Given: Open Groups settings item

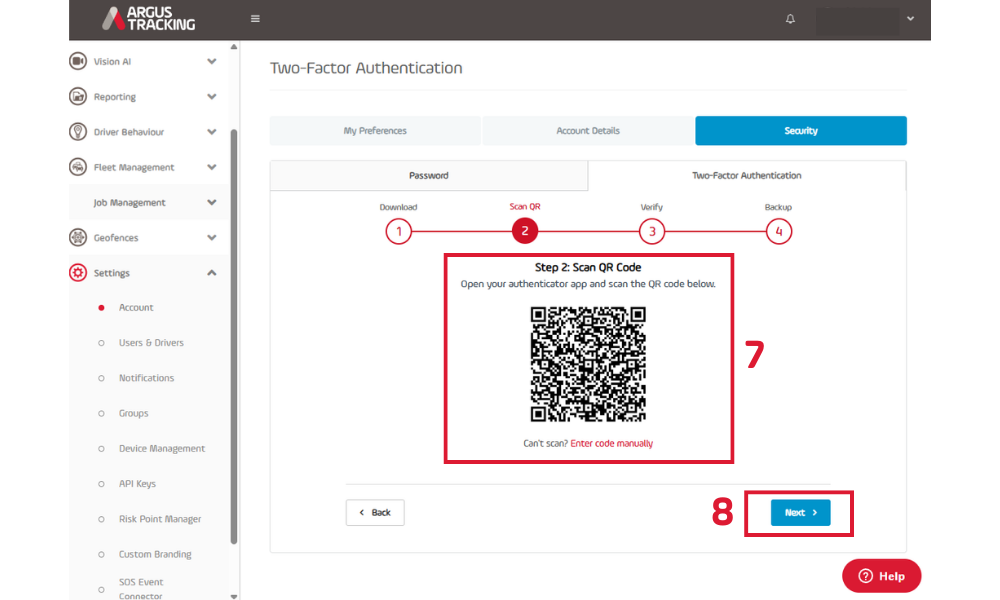Looking at the screenshot, I should pos(133,413).
